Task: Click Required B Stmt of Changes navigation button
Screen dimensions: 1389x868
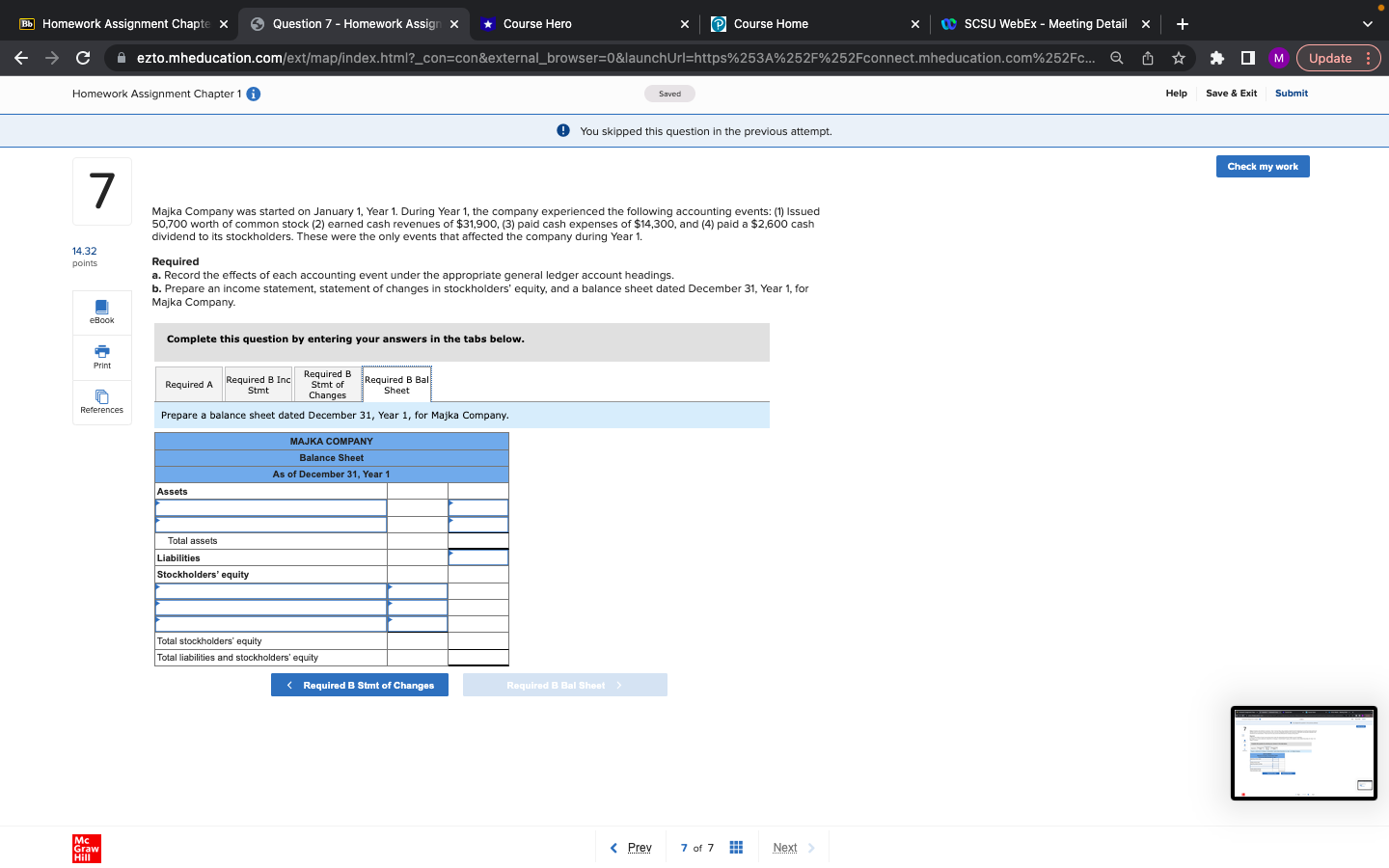Action: pos(359,685)
